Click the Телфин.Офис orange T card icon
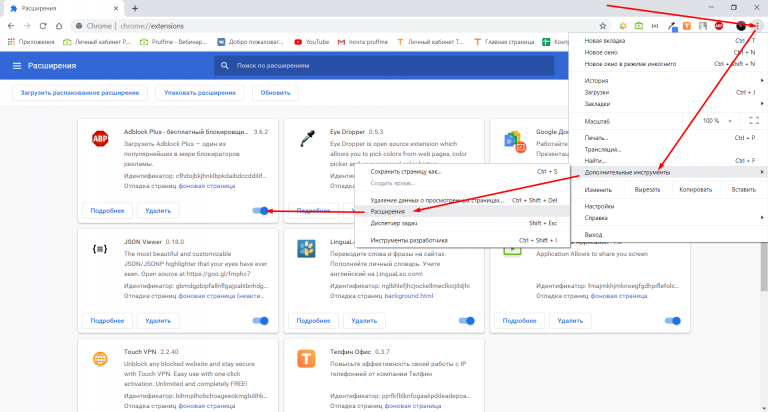The width and height of the screenshot is (768, 412). [307, 359]
